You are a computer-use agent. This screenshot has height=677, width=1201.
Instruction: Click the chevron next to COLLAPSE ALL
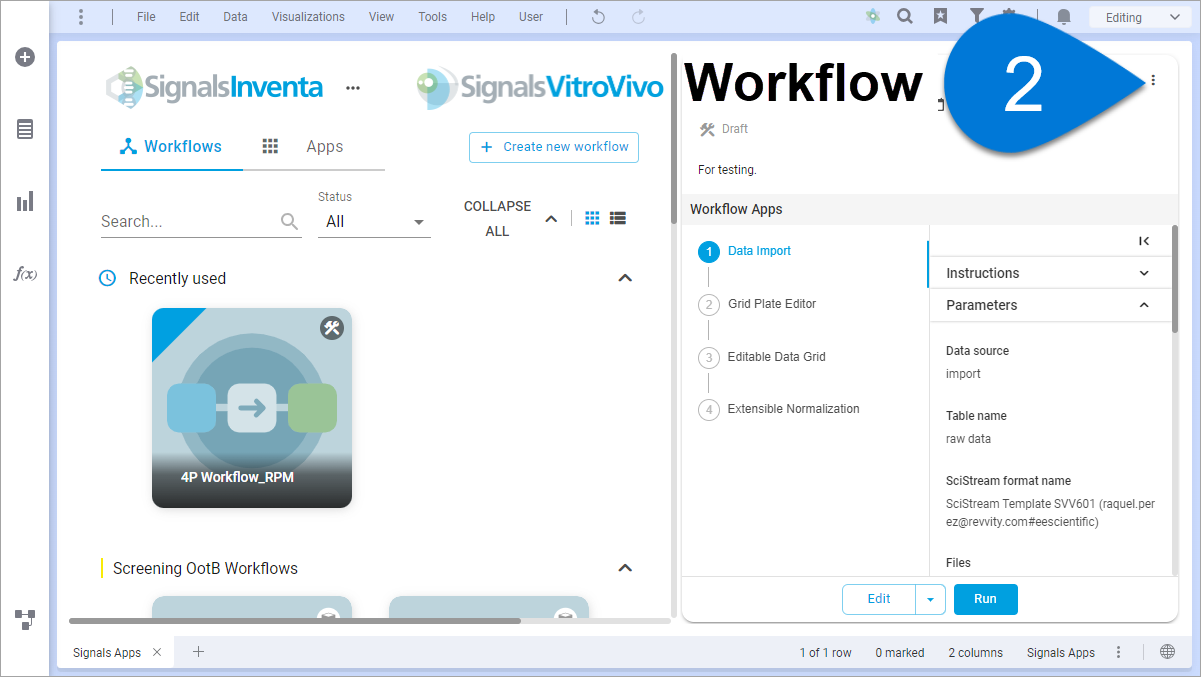tap(551, 219)
